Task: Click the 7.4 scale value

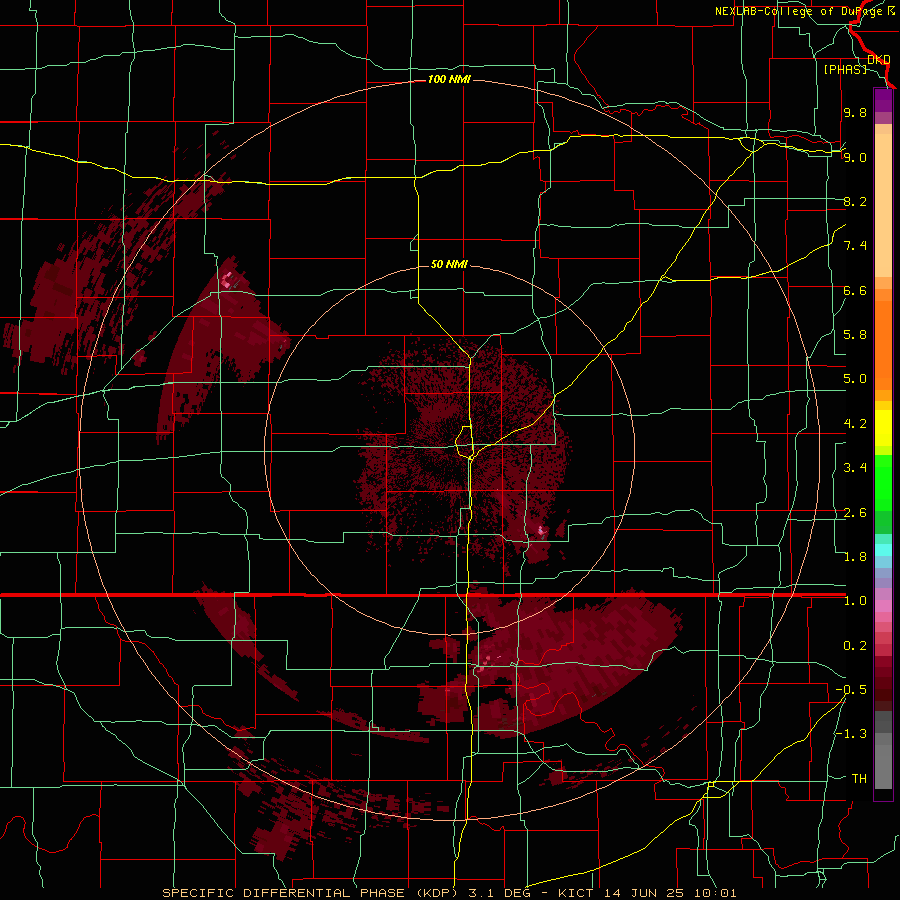Action: coord(855,246)
